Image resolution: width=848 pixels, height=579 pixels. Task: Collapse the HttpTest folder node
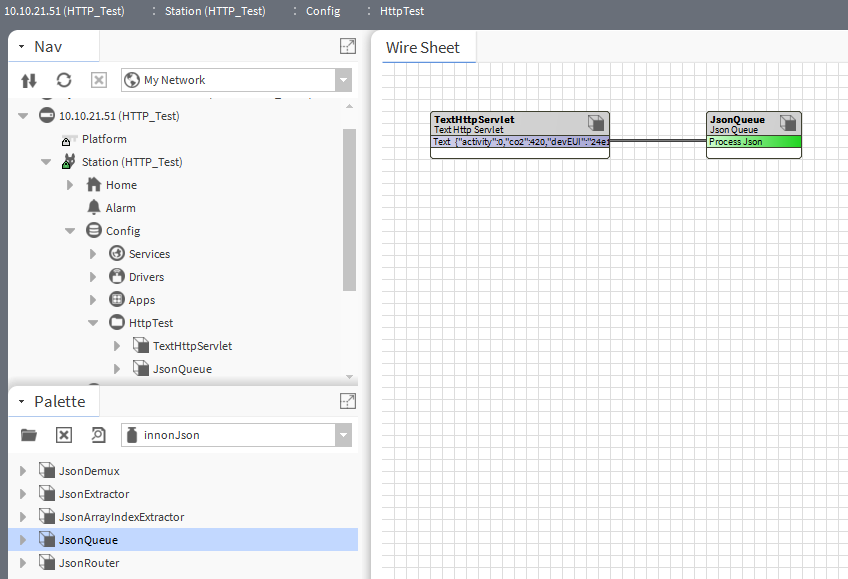pos(94,323)
